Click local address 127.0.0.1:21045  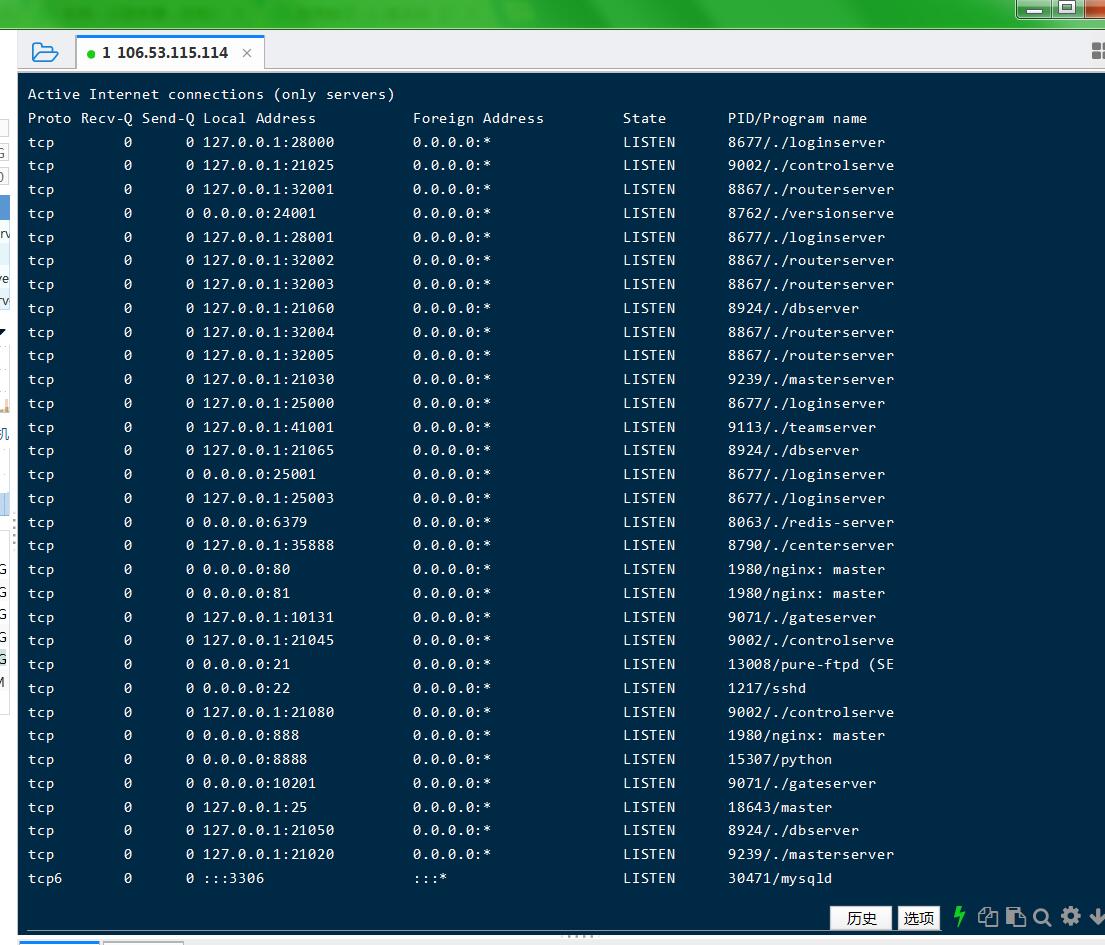[x=268, y=641]
